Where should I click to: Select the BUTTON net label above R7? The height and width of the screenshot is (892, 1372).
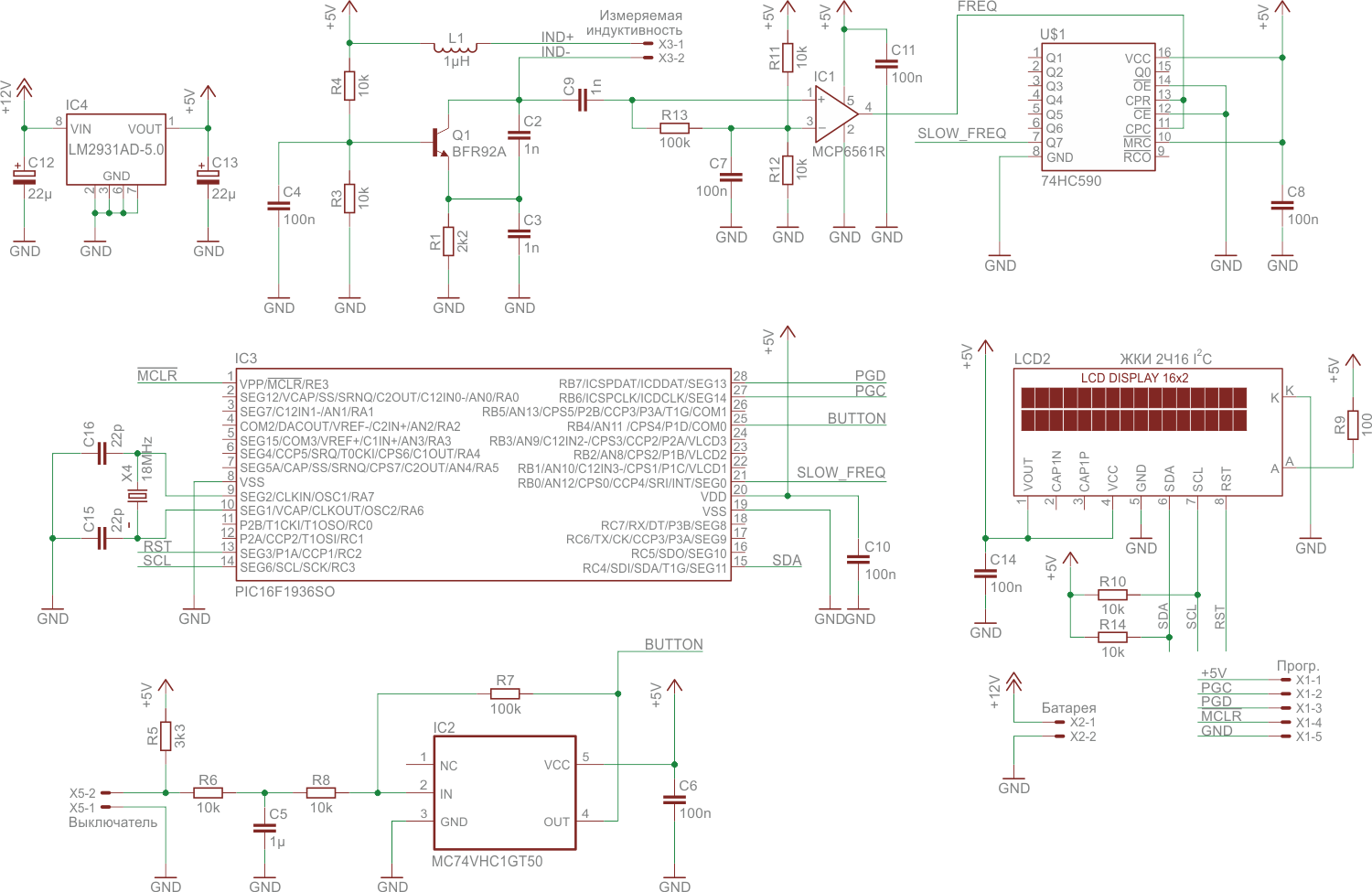pyautogui.click(x=673, y=645)
